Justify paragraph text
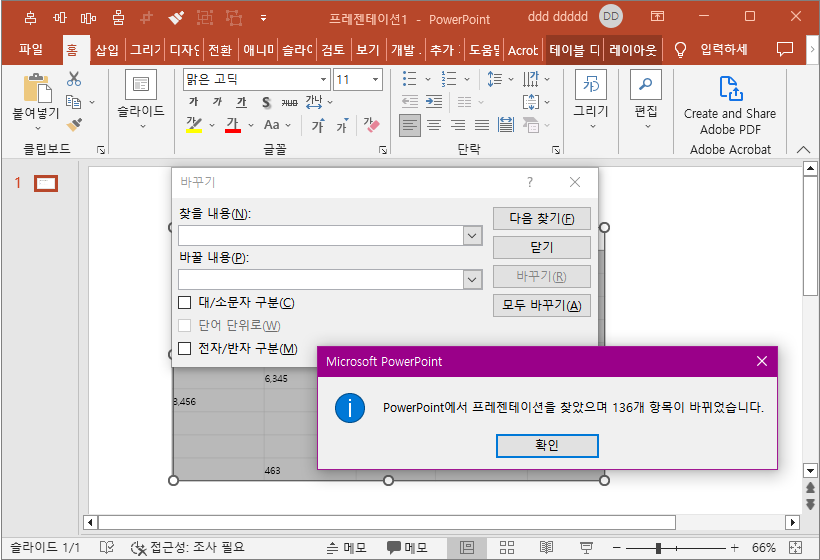Screen dimensions: 820x560 (x=482, y=125)
